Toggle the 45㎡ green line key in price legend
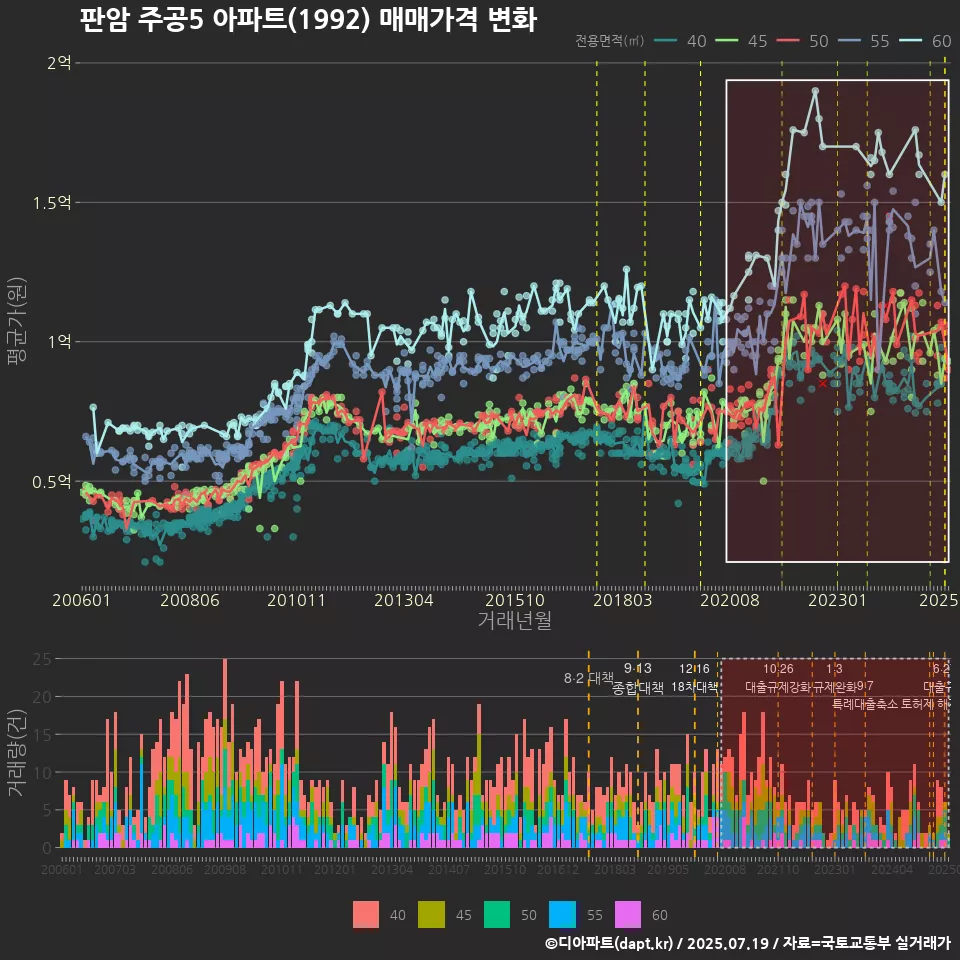960x960 pixels. [x=727, y=41]
